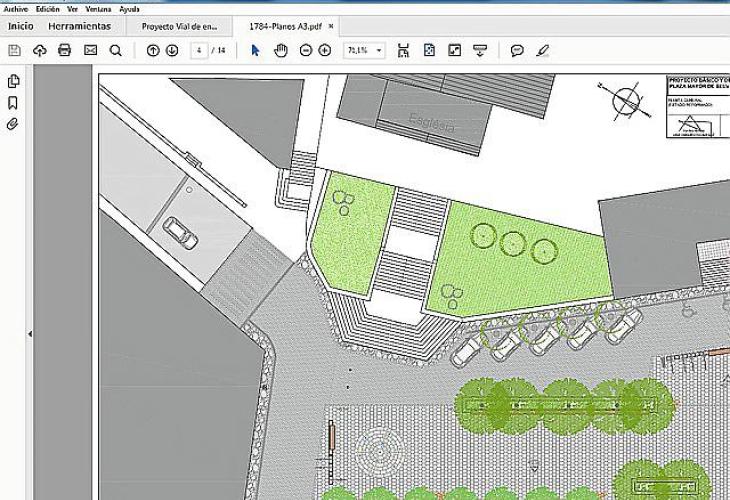Switch to the Herramientas tab

click(79, 26)
